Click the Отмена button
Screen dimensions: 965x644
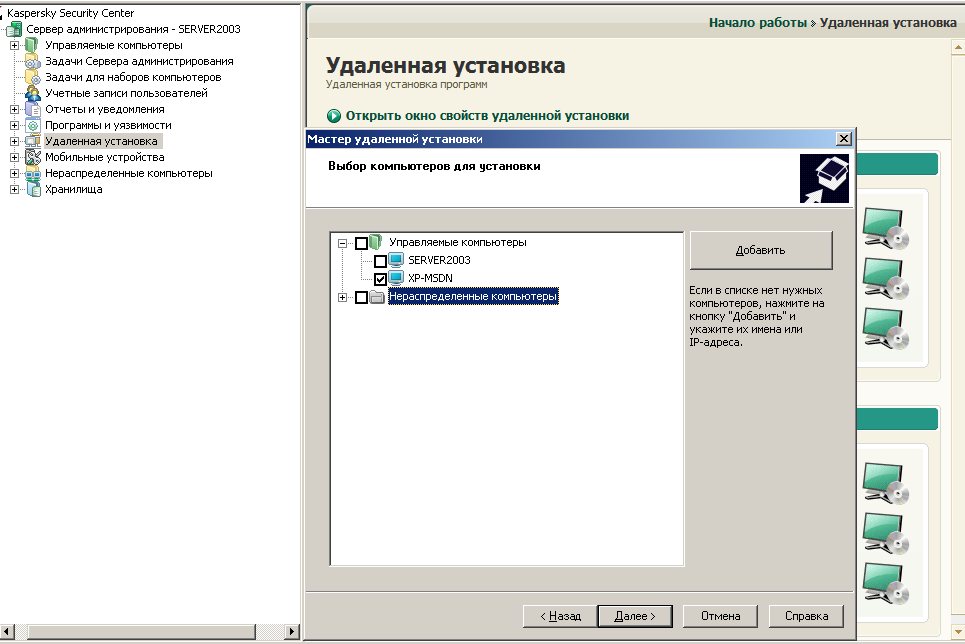point(720,616)
